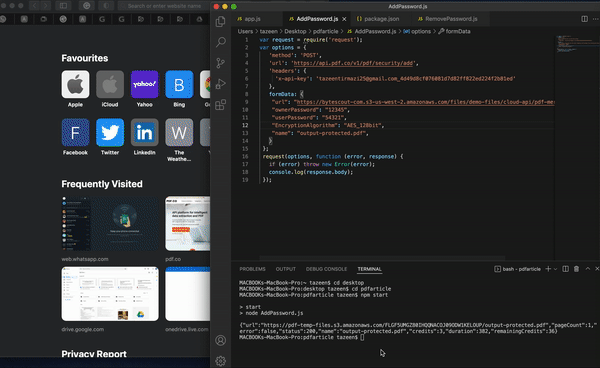Split the terminal pane

pos(565,269)
